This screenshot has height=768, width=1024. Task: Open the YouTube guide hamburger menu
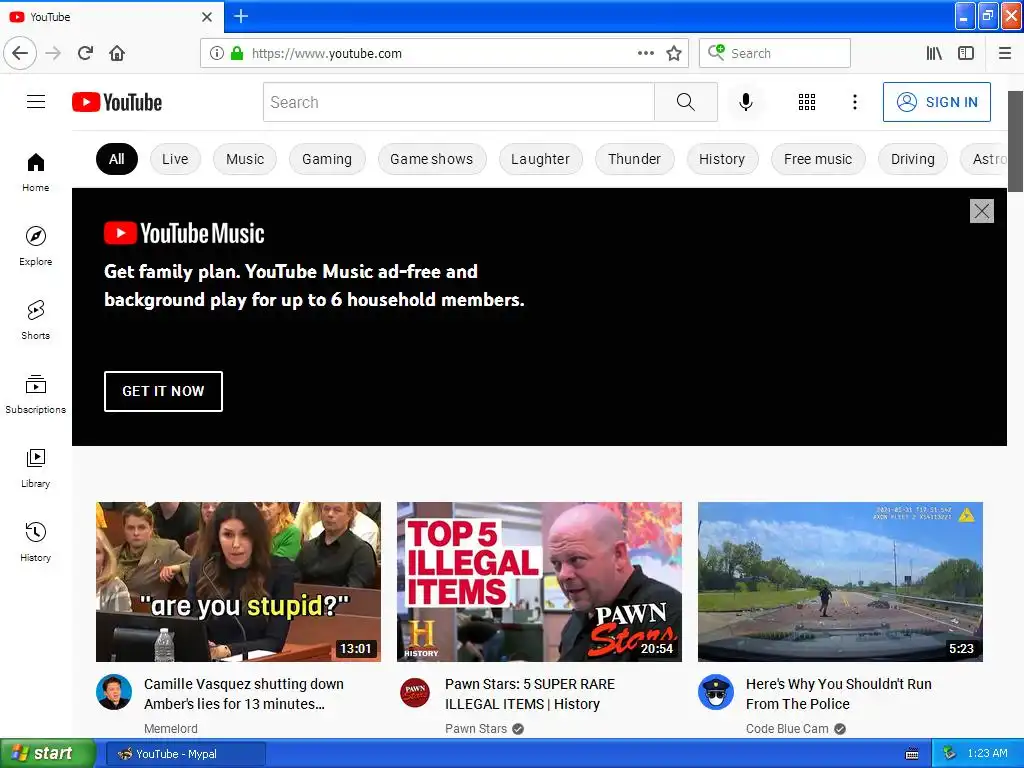36,102
